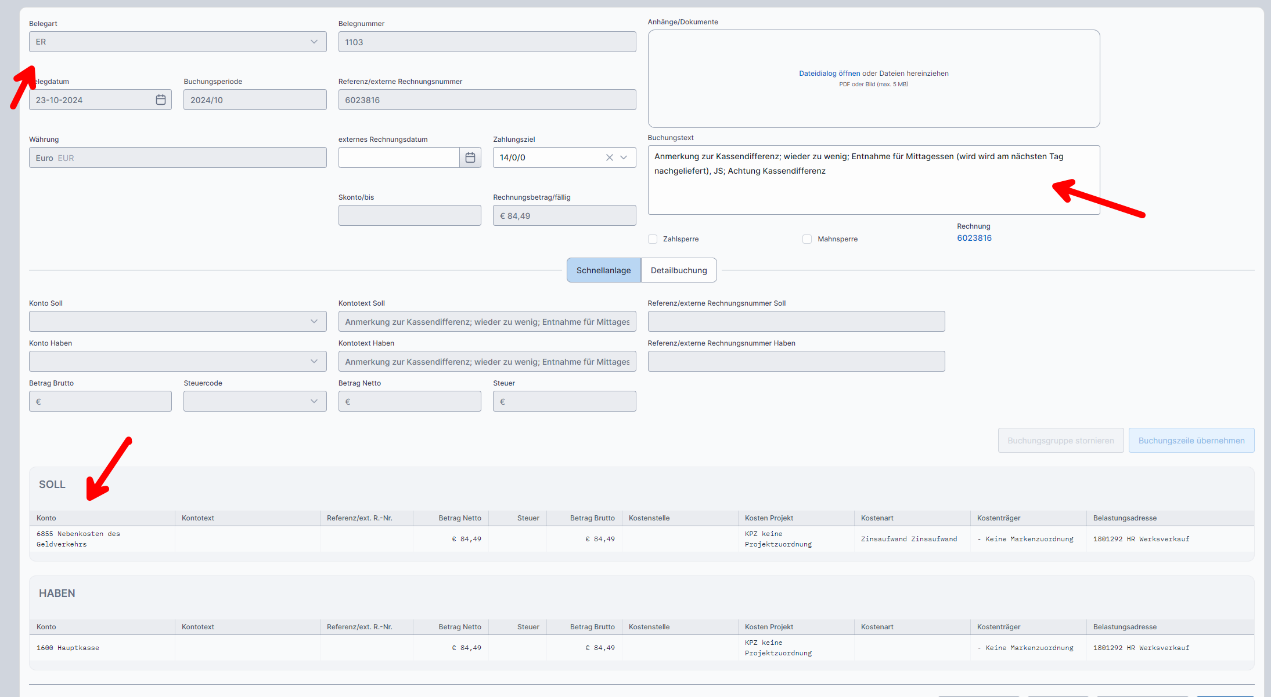This screenshot has width=1271, height=697.
Task: Enable the Mahnsperre checkbox
Action: [806, 238]
